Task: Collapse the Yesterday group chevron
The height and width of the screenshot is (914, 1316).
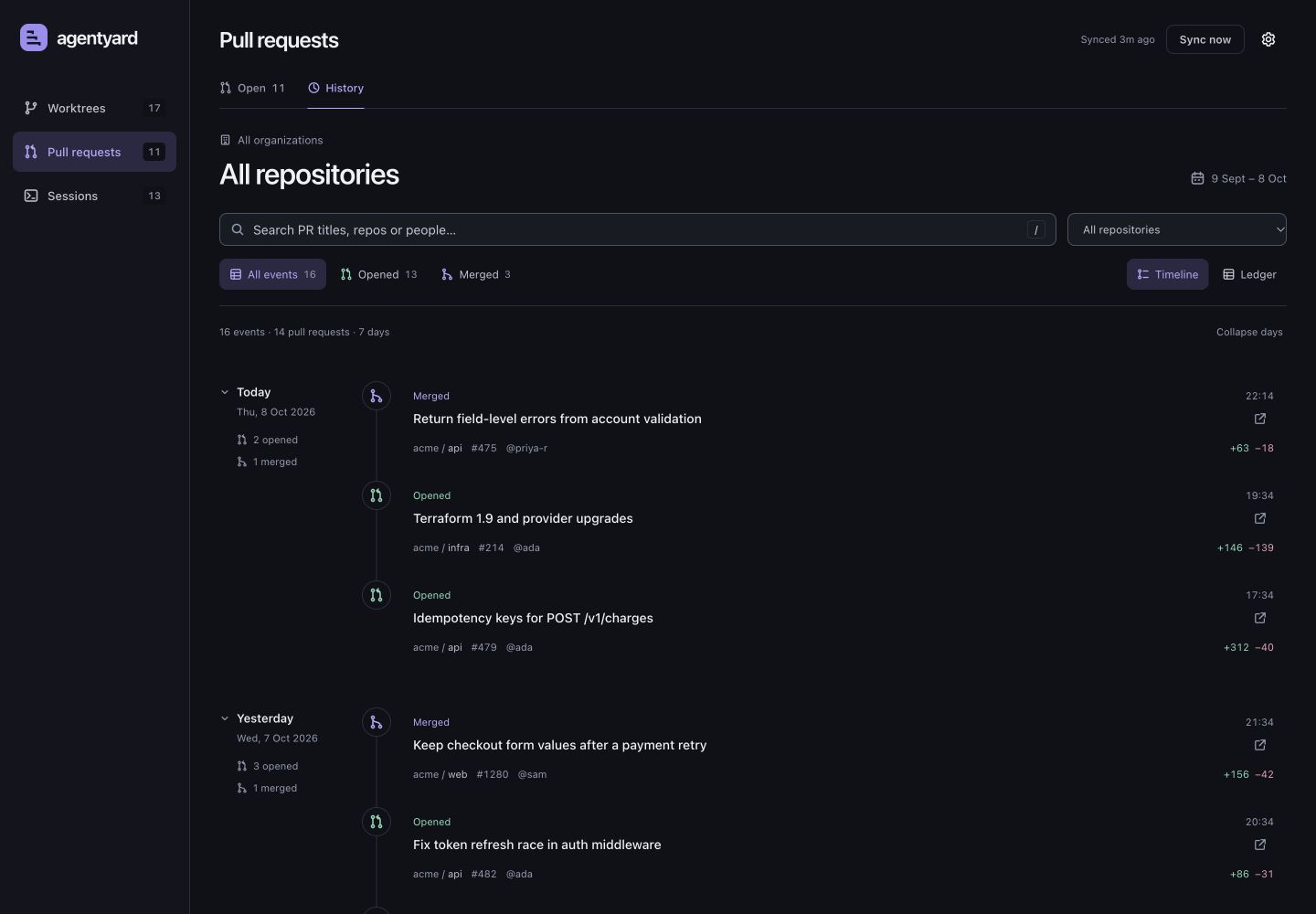Action: 225,718
